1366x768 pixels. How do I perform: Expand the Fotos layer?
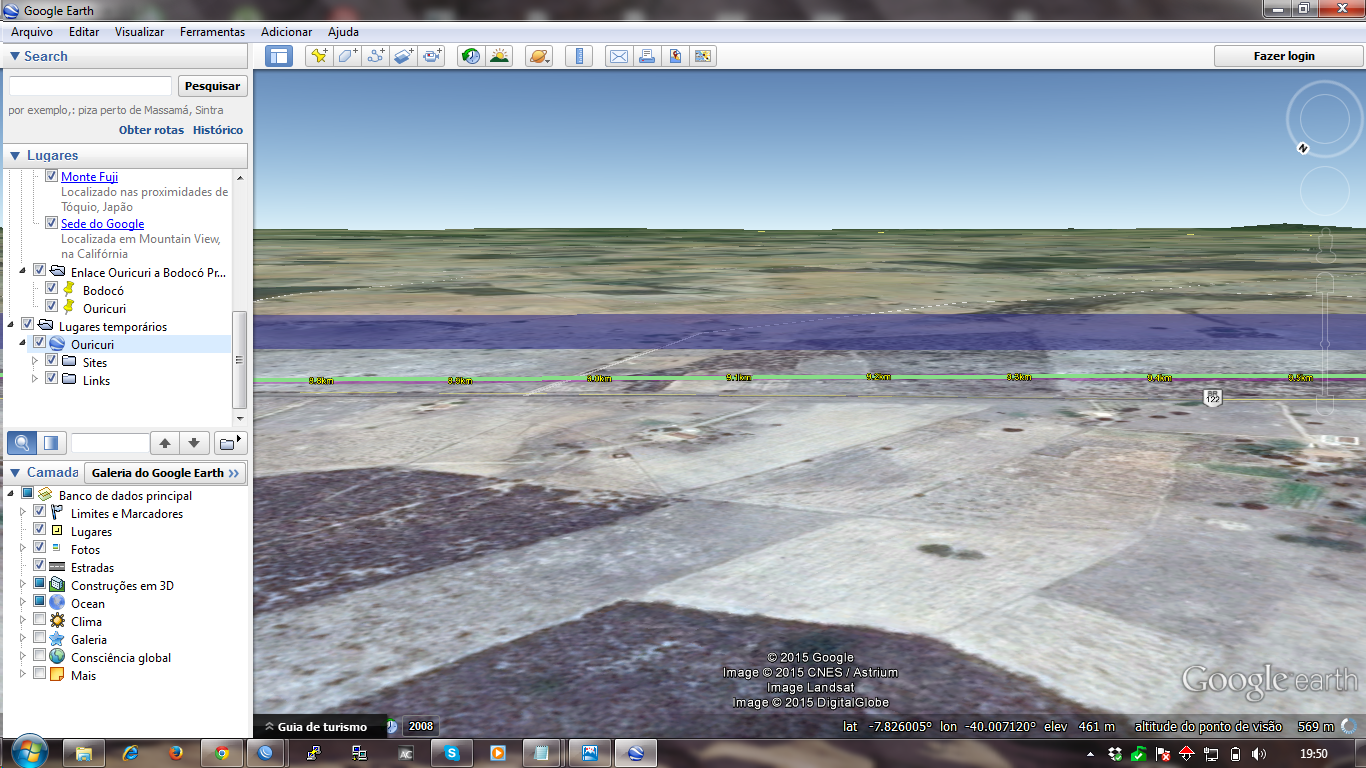23,548
